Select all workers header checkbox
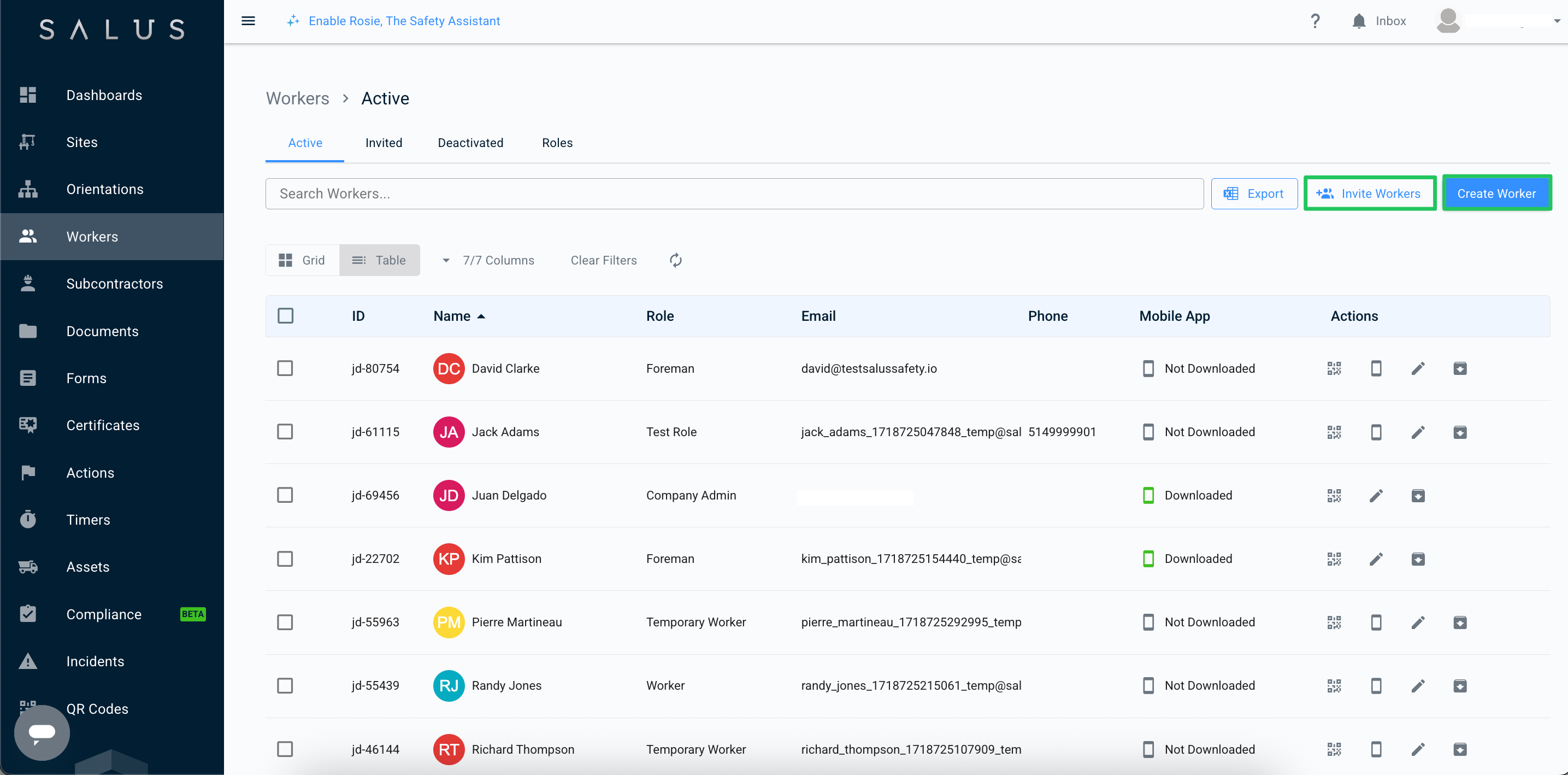This screenshot has width=1568, height=775. 285,316
